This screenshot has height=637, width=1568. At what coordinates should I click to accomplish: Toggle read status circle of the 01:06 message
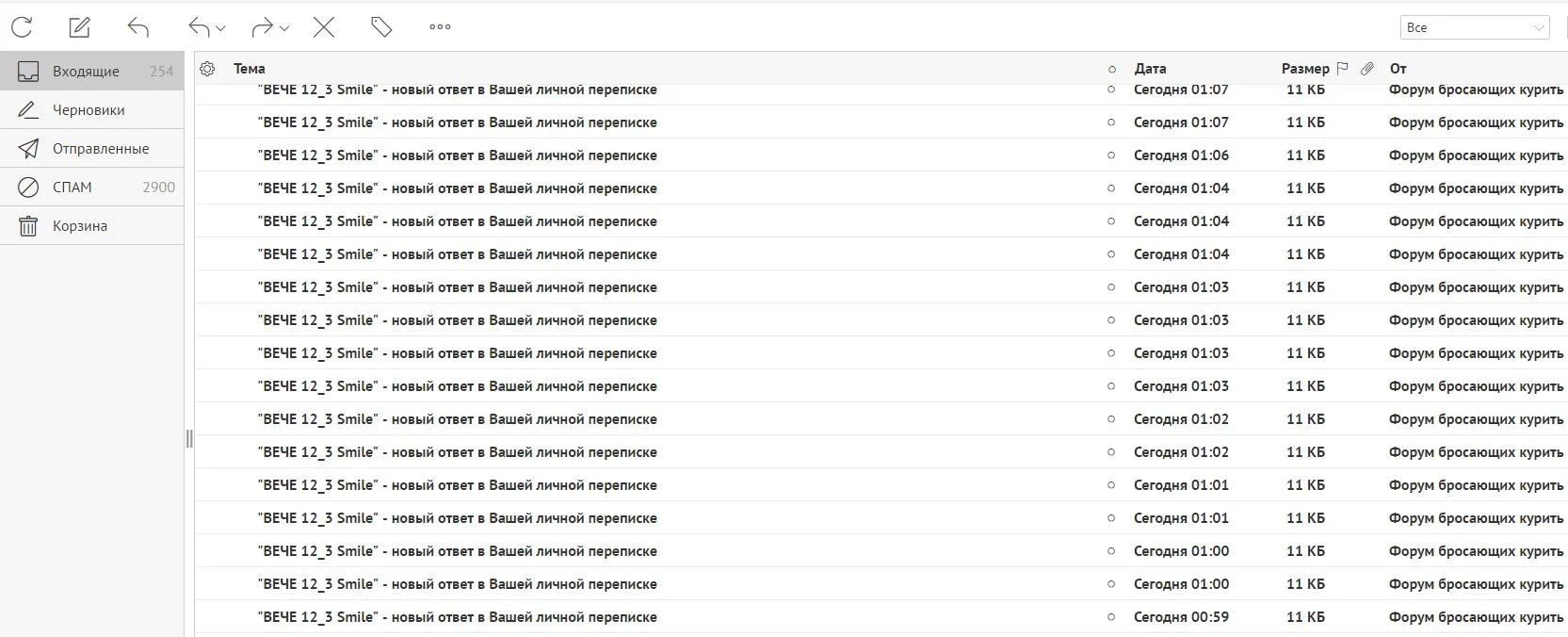[x=1111, y=155]
